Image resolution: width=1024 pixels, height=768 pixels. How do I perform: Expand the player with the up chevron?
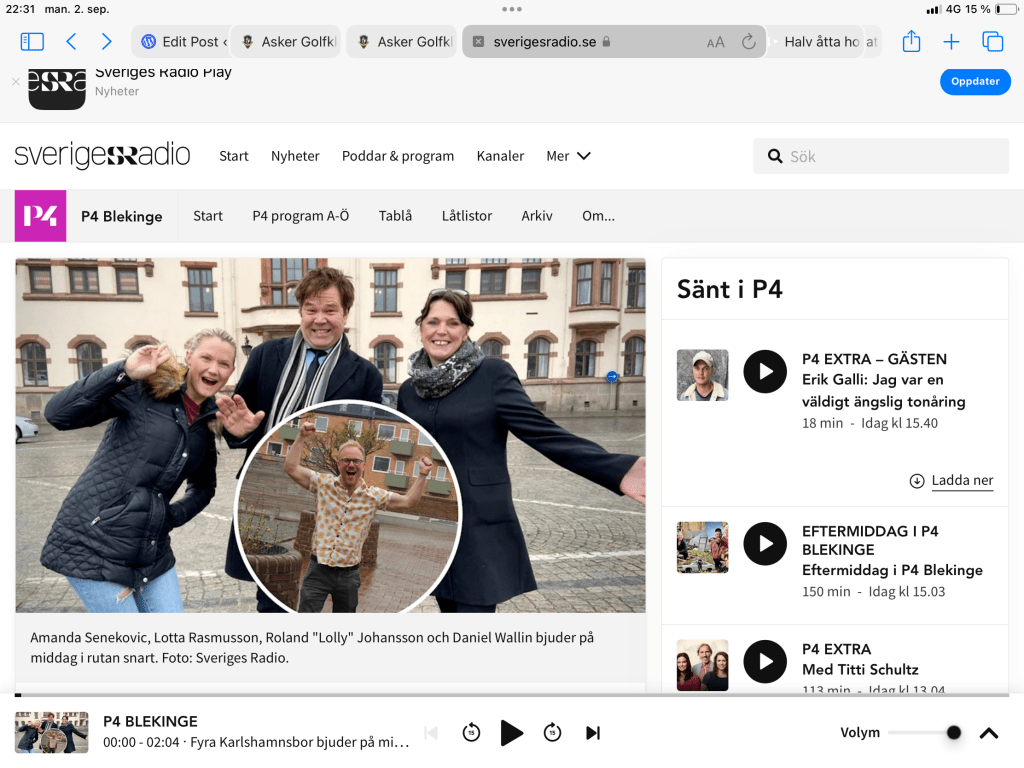(x=989, y=733)
